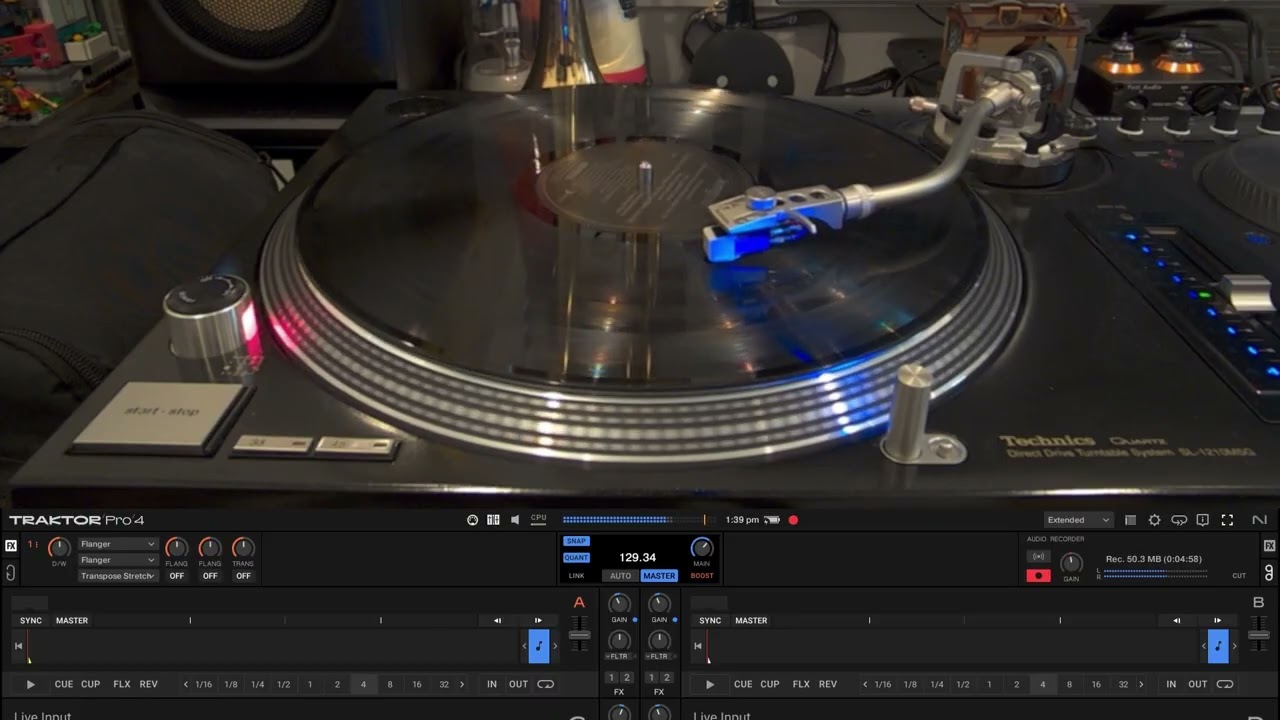This screenshot has height=720, width=1280.
Task: Toggle the browser-only layout icon
Action: pyautogui.click(x=1130, y=520)
